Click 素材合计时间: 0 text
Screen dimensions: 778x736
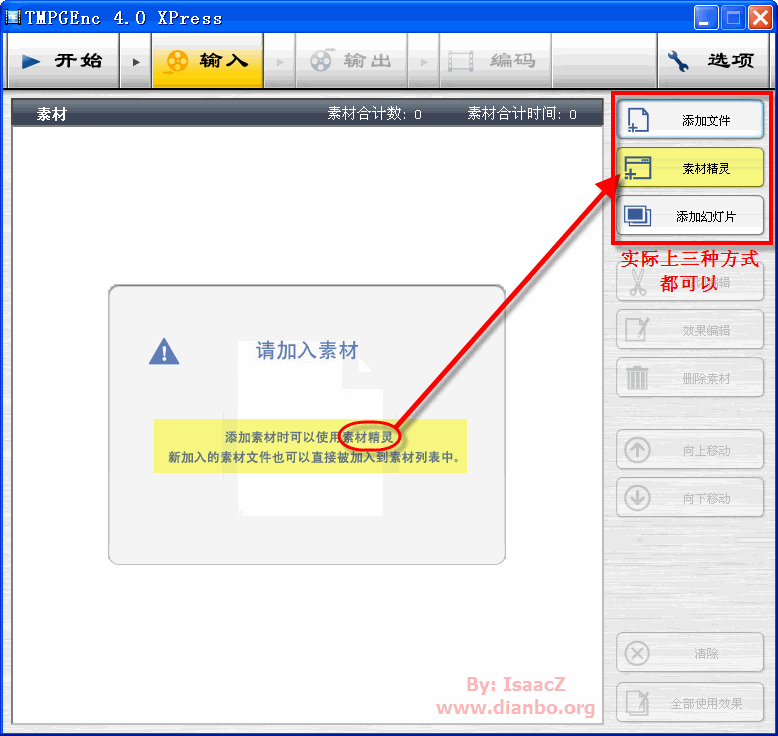[x=522, y=114]
